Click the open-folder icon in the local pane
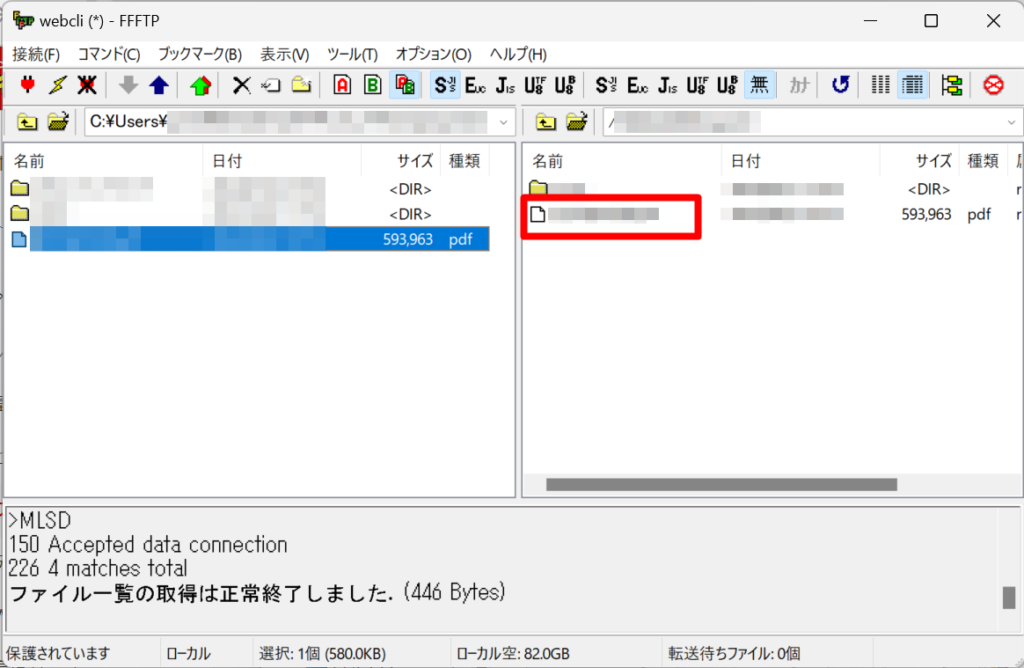The height and width of the screenshot is (668, 1024). pos(58,121)
